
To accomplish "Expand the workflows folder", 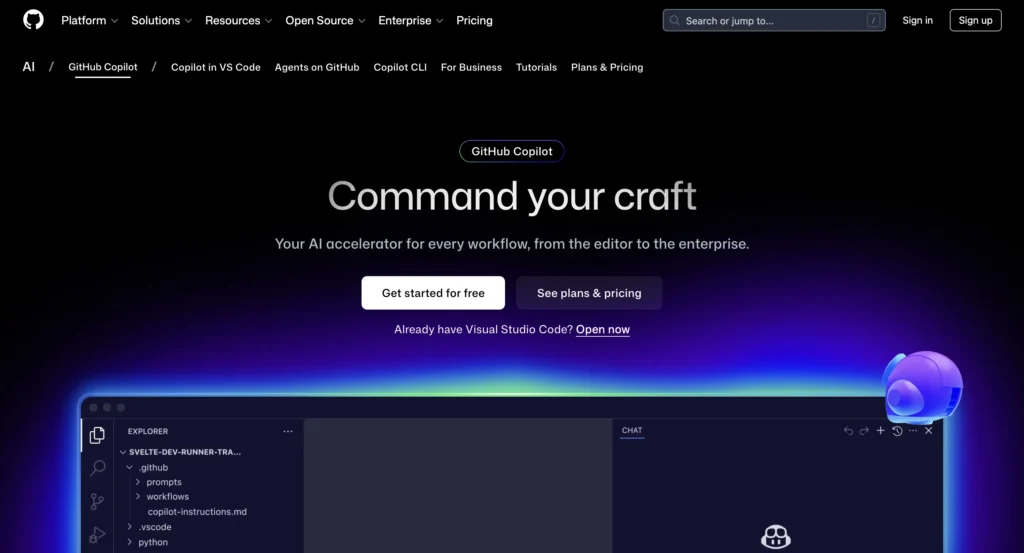I will point(162,497).
